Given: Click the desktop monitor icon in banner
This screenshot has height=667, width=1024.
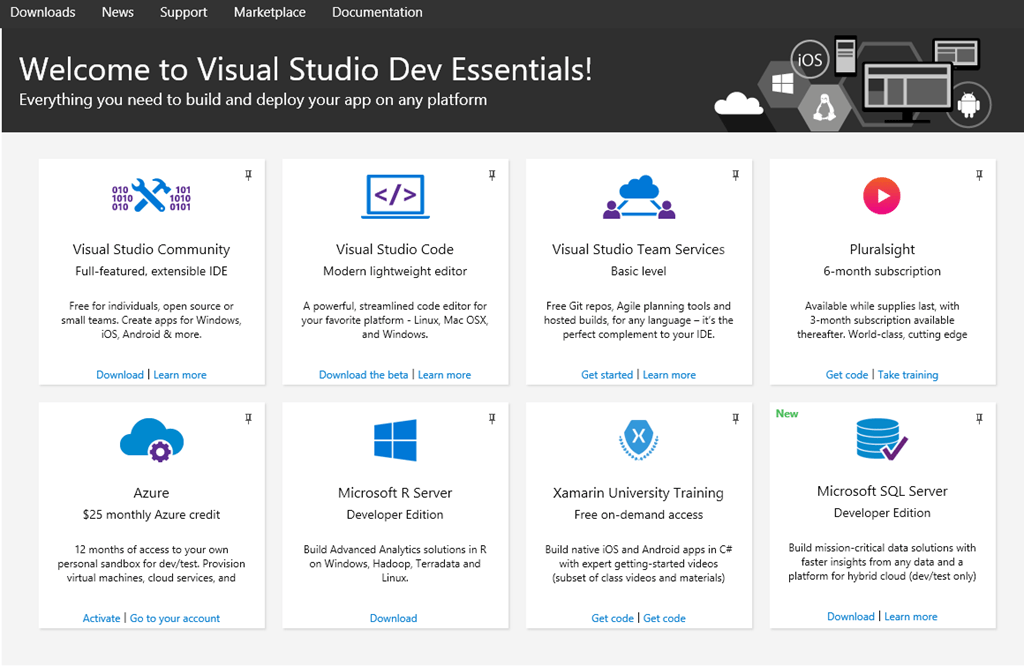Looking at the screenshot, I should (x=906, y=93).
